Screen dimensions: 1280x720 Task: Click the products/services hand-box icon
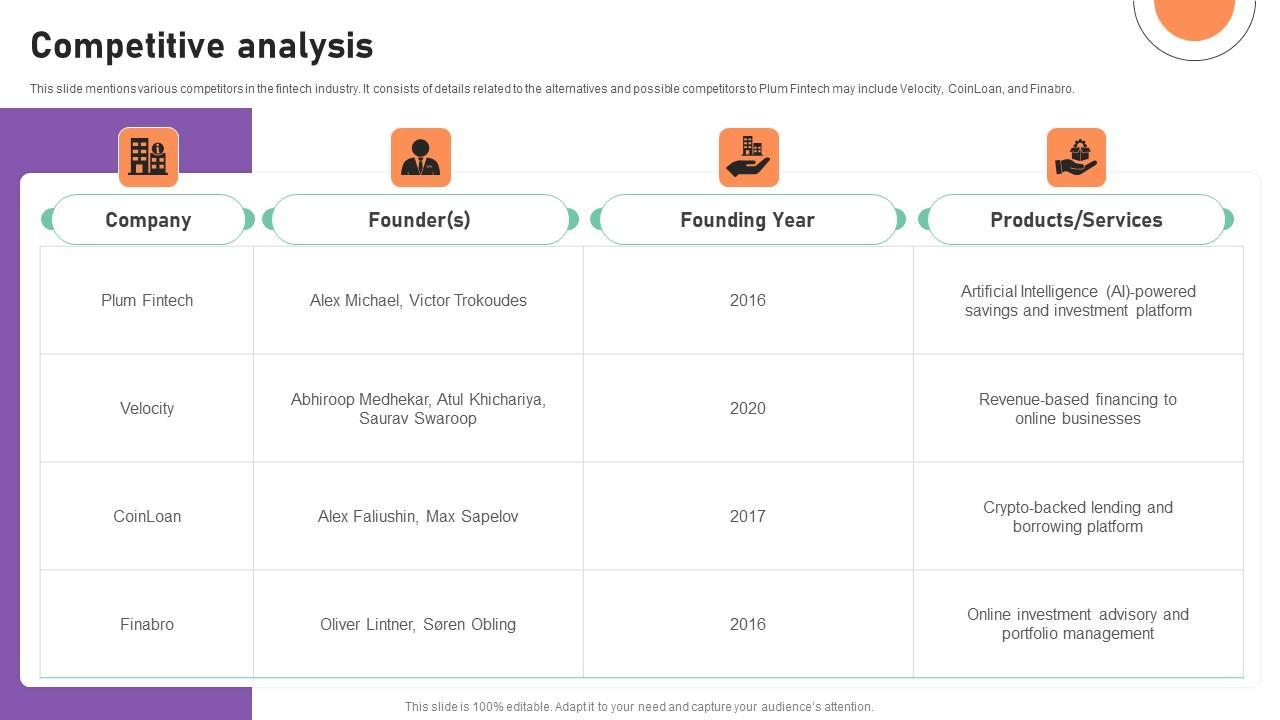click(x=1076, y=157)
